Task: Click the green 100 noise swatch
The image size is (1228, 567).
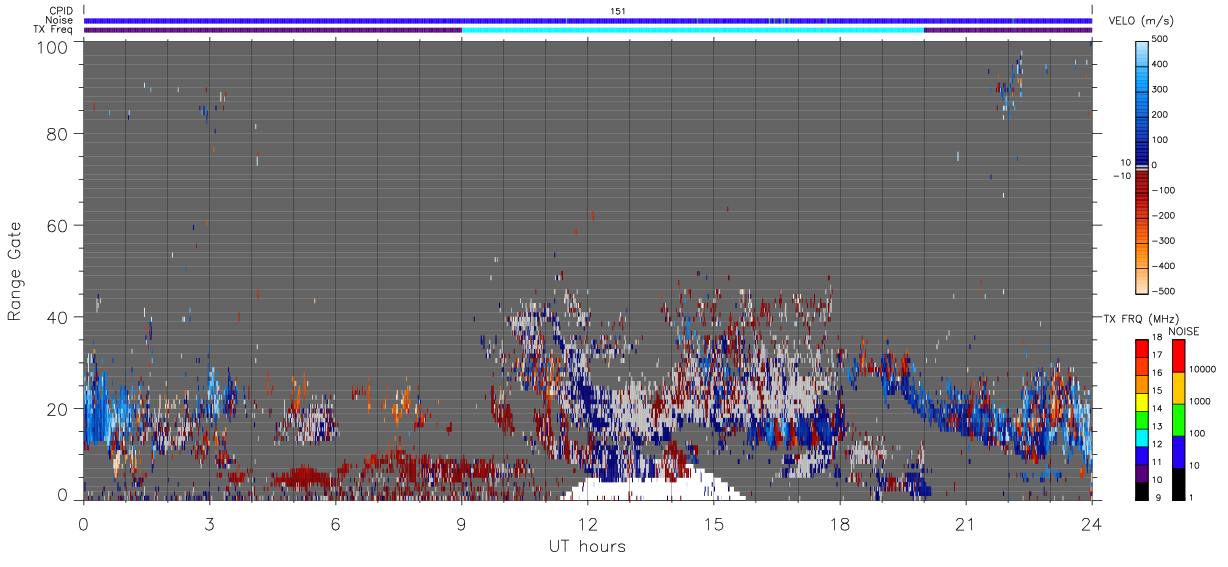Action: click(1177, 420)
